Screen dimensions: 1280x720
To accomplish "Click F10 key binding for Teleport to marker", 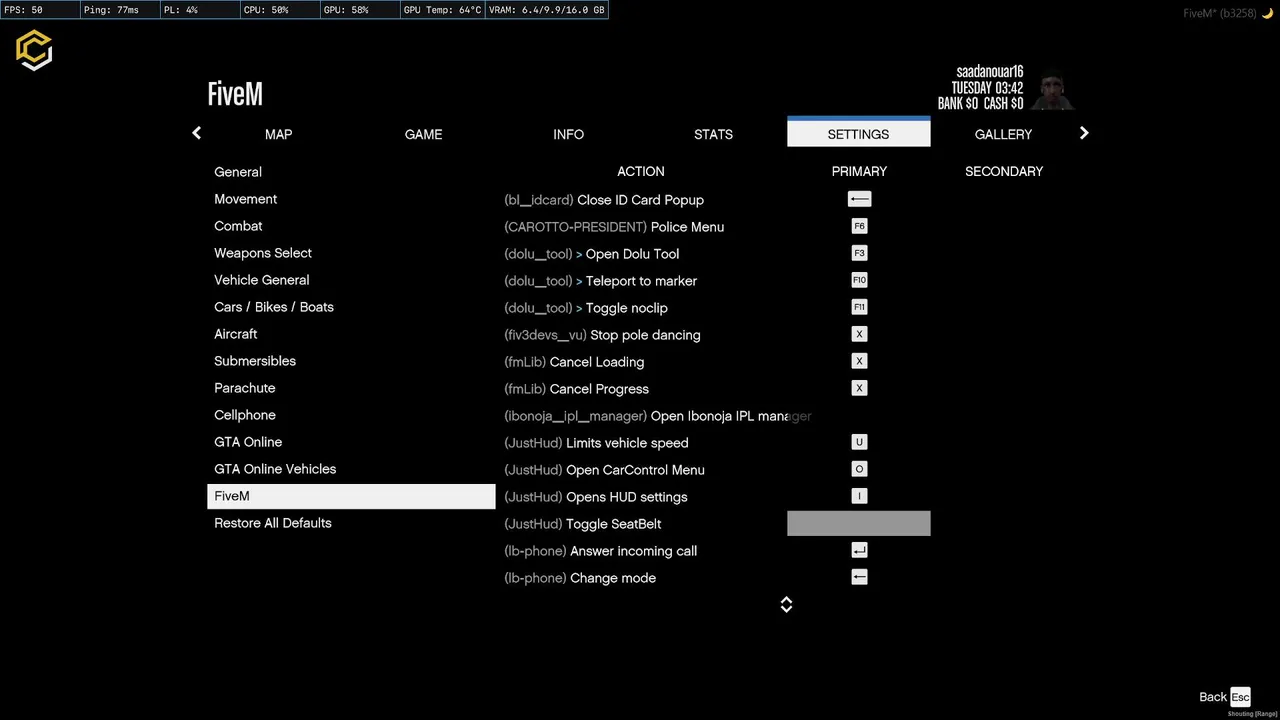I will (x=859, y=280).
